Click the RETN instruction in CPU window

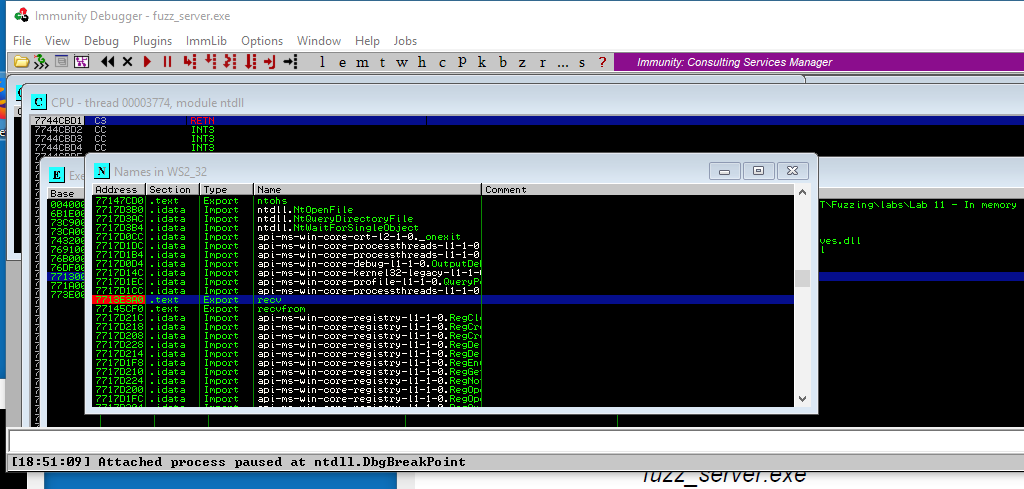[202, 121]
